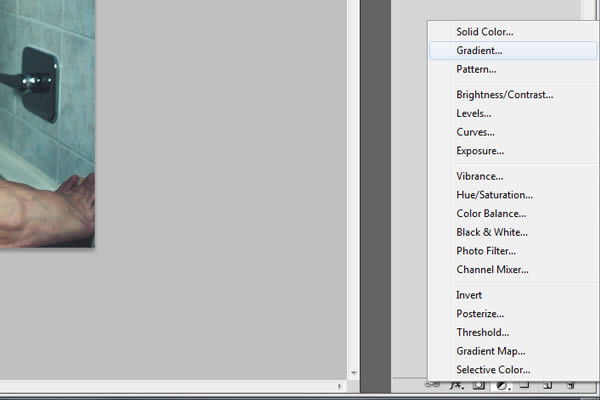600x400 pixels.
Task: Choose Solid Color fill layer
Action: tap(485, 32)
